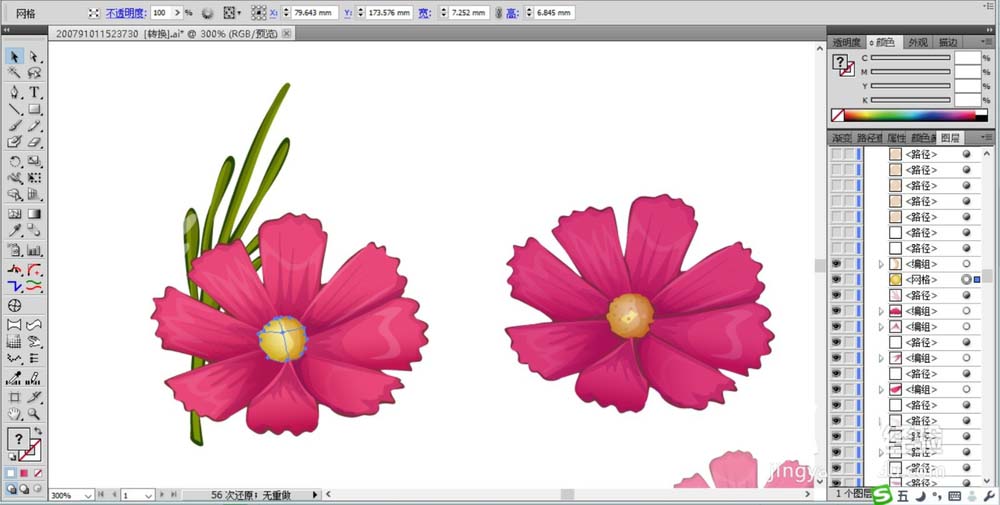Select the Direct Selection (white arrow) tool

tap(34, 56)
